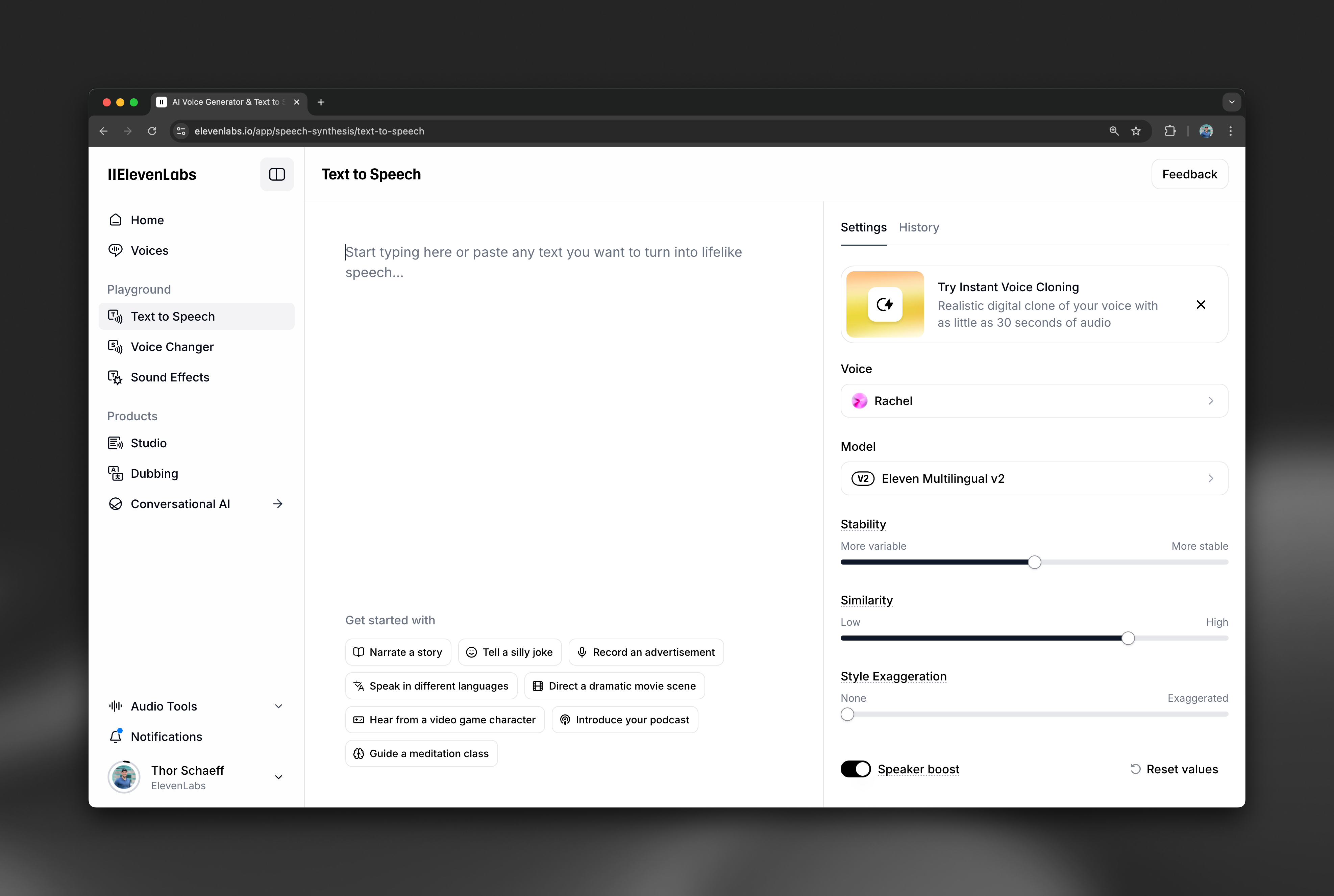The width and height of the screenshot is (1334, 896).
Task: Collapse the sidebar using the panel icon
Action: coord(276,174)
